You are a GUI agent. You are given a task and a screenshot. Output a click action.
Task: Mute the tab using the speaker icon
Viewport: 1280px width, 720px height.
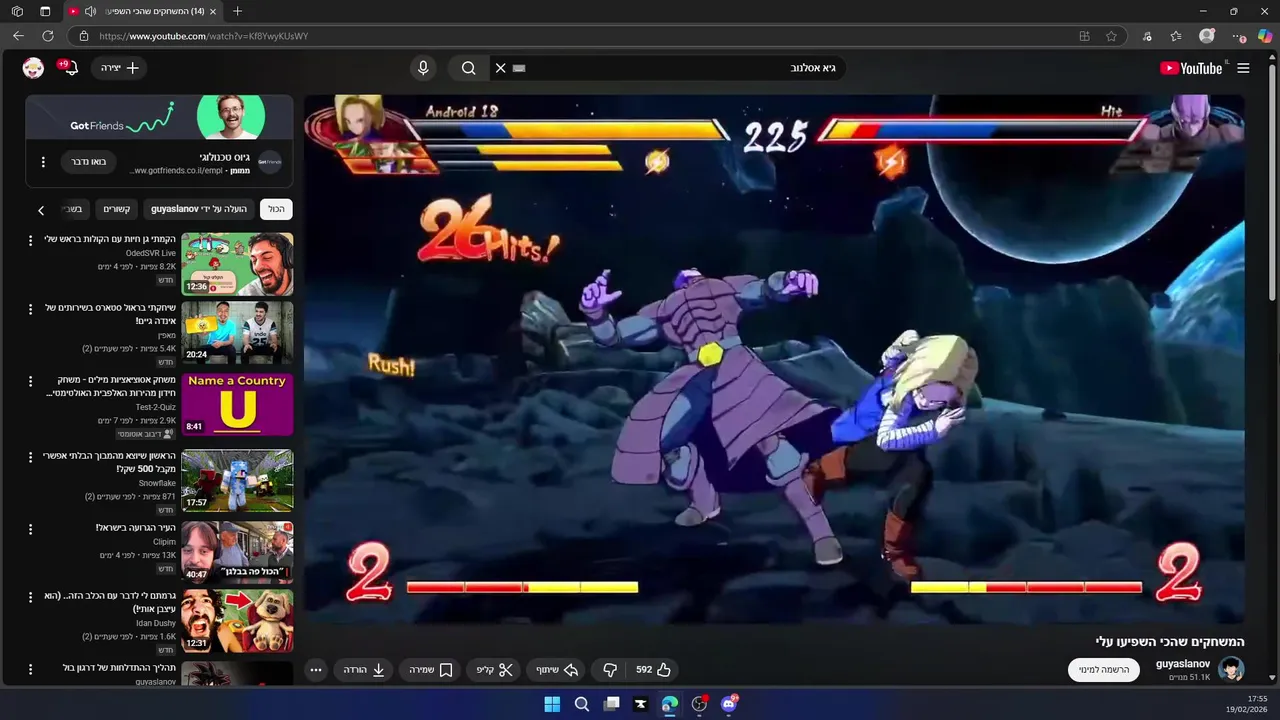90,11
